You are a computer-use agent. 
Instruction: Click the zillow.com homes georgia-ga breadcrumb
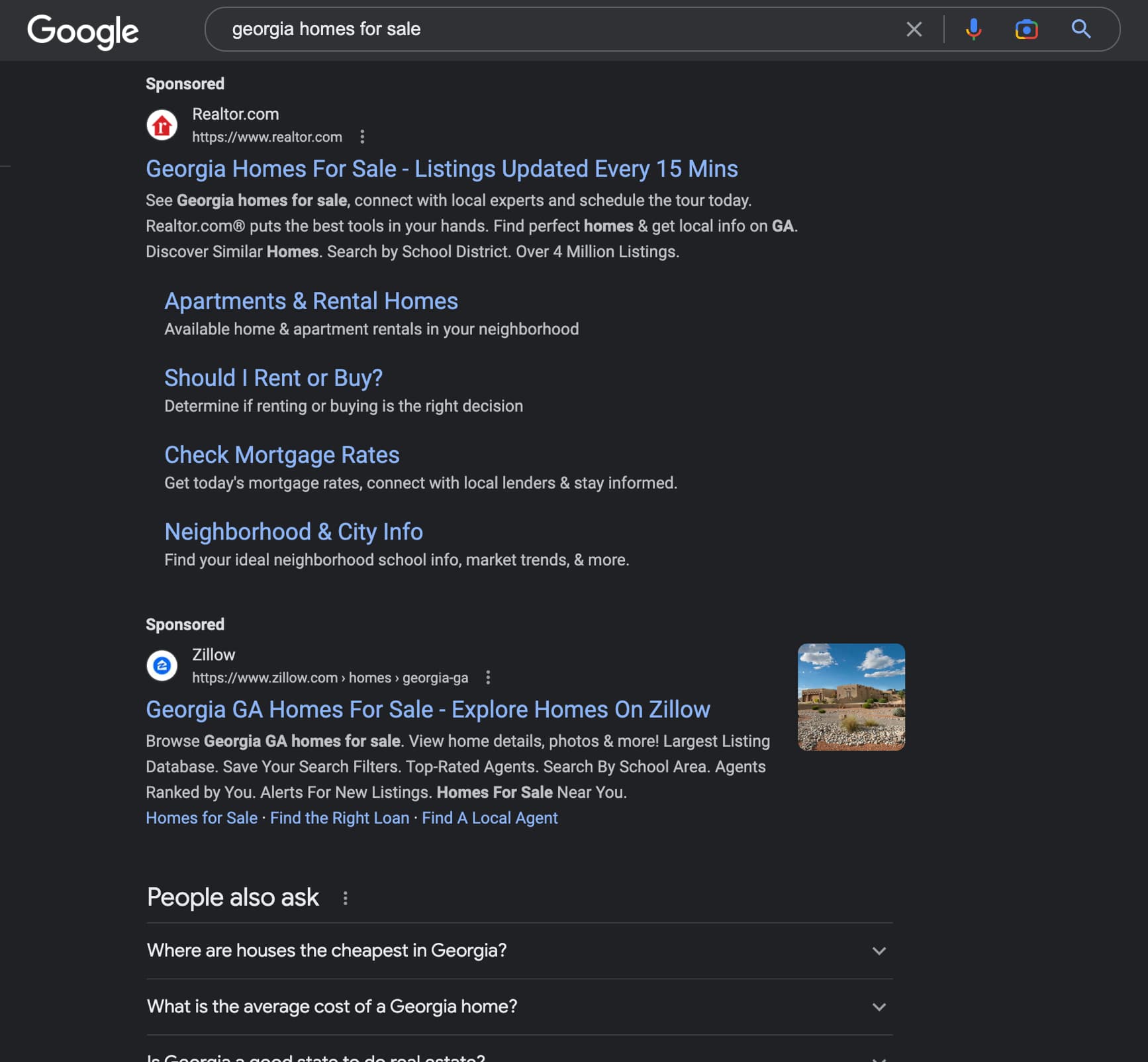pyautogui.click(x=330, y=677)
